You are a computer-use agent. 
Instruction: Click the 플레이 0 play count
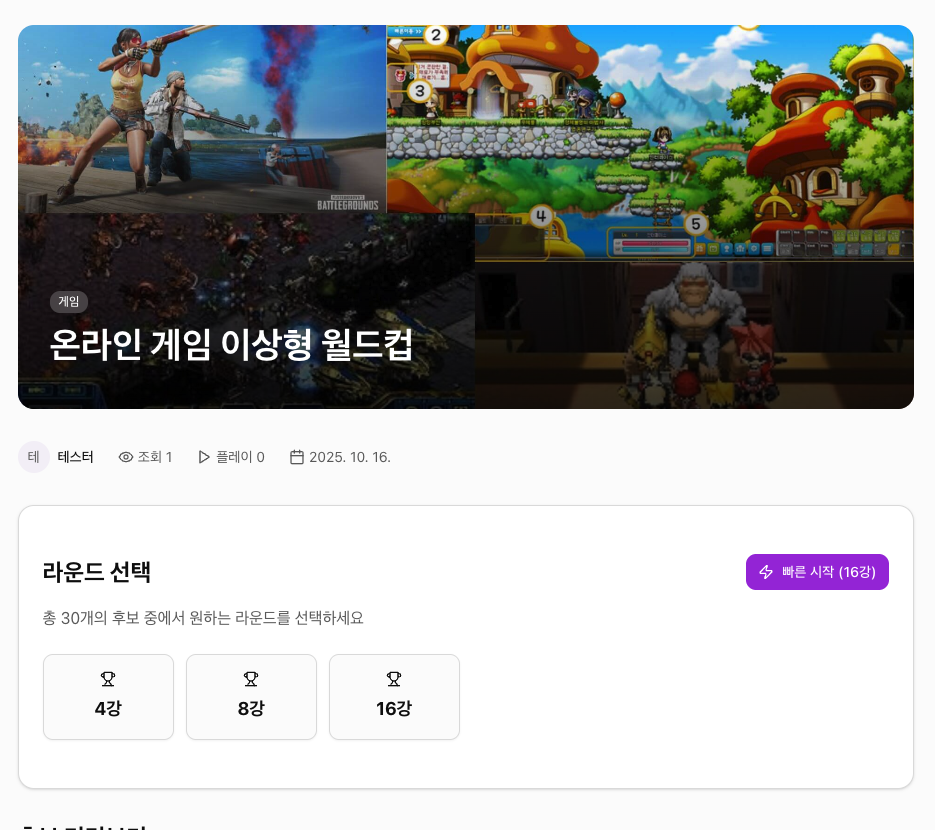tap(240, 457)
